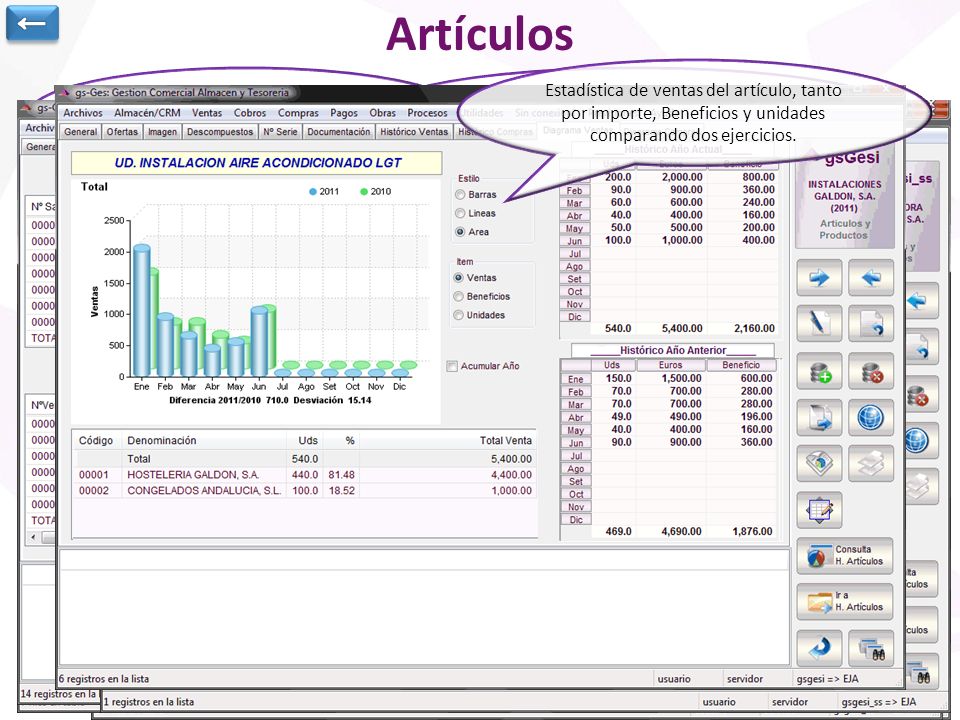Click the 2011 blue legend dot
The height and width of the screenshot is (720, 960).
point(313,192)
